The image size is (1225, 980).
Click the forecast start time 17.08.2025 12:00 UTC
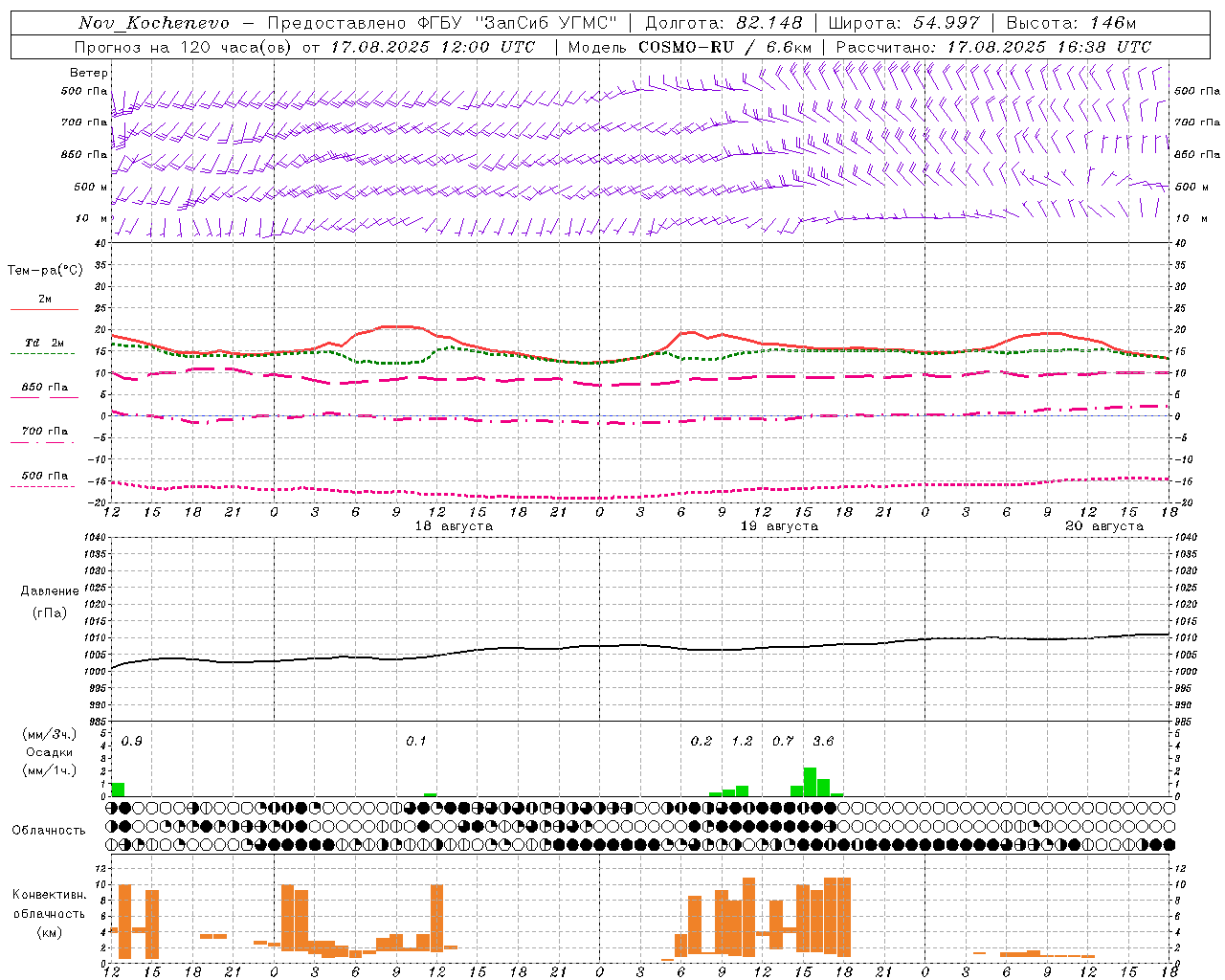(x=433, y=47)
